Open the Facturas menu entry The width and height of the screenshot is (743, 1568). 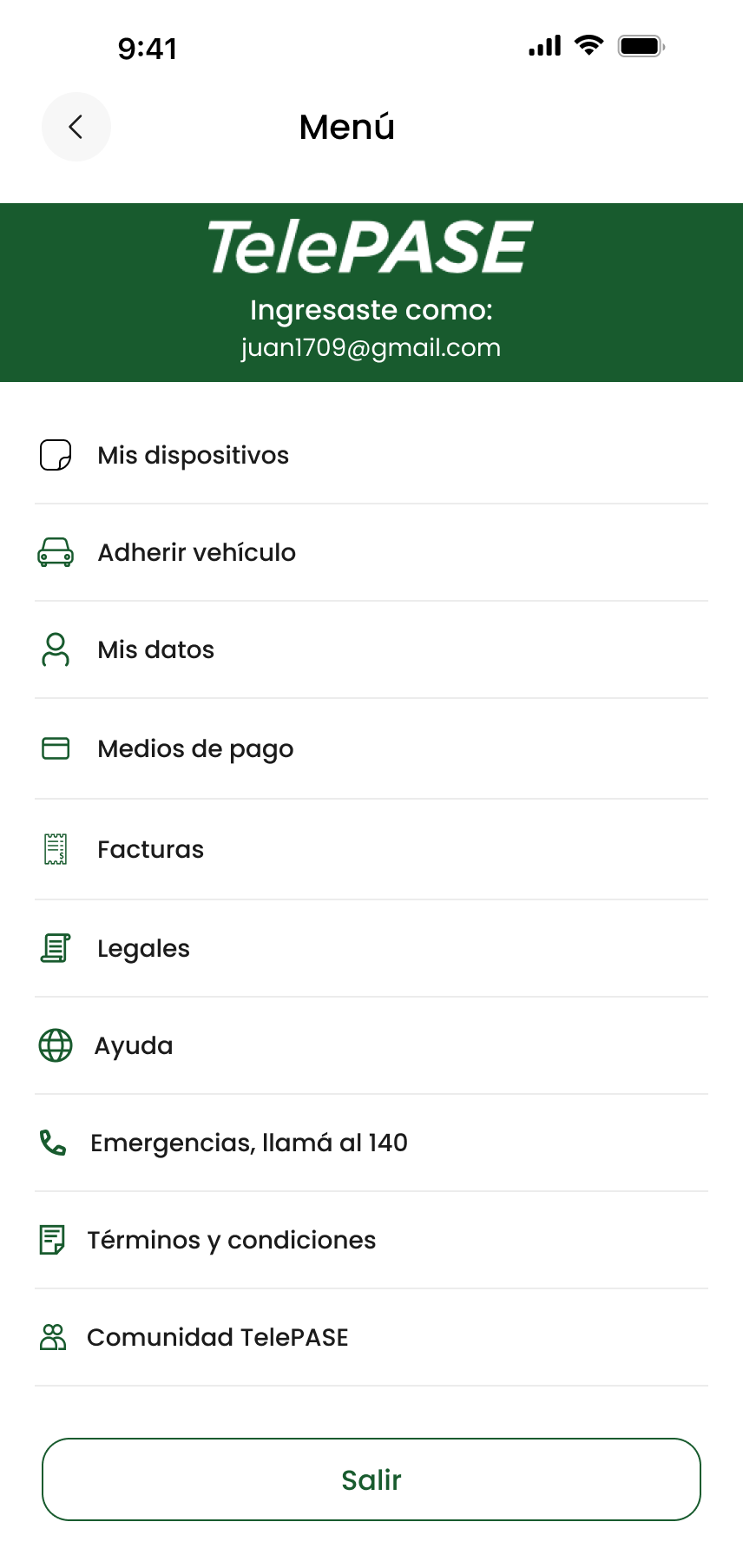pyautogui.click(x=151, y=849)
